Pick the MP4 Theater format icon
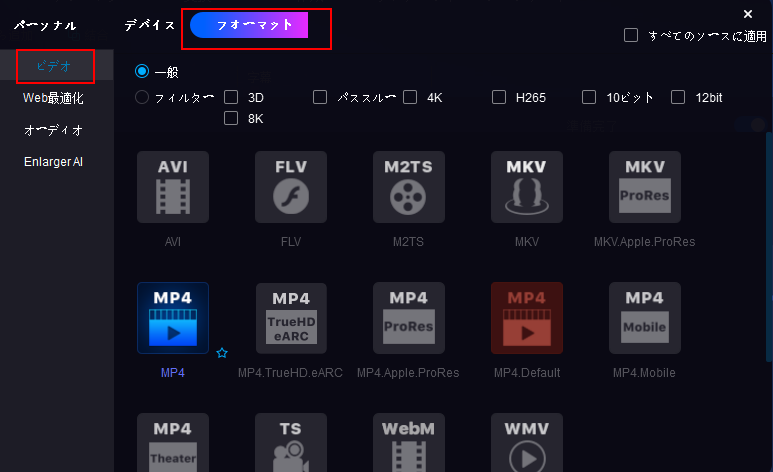This screenshot has height=472, width=773. click(173, 442)
